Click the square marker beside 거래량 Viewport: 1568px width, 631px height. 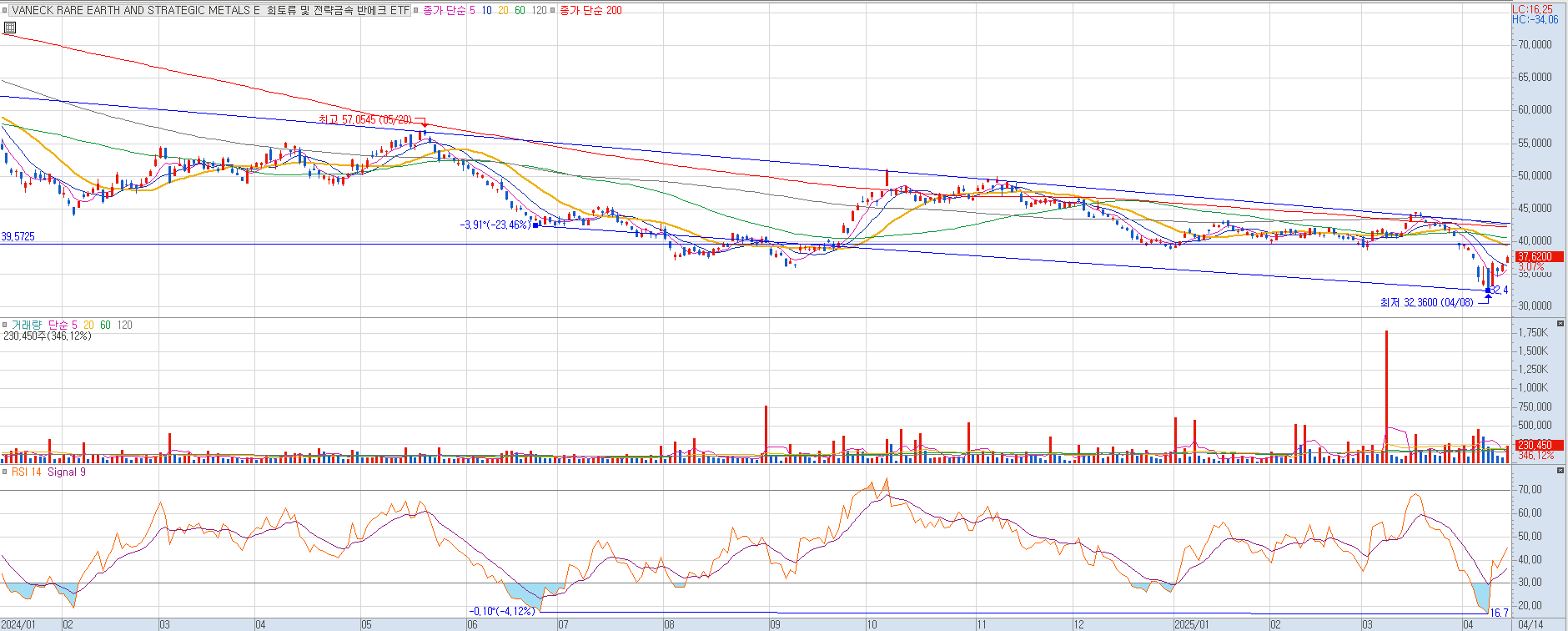point(5,325)
